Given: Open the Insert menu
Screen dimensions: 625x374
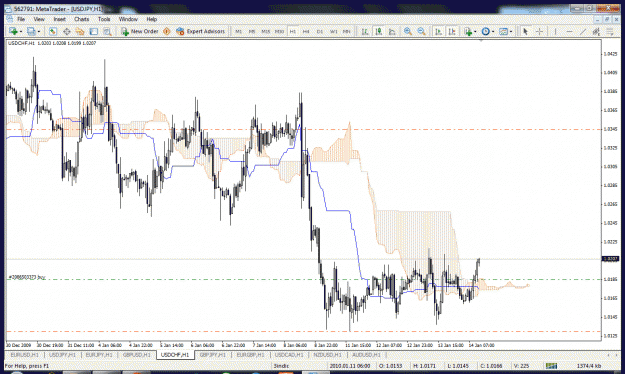Looking at the screenshot, I should click(x=60, y=19).
